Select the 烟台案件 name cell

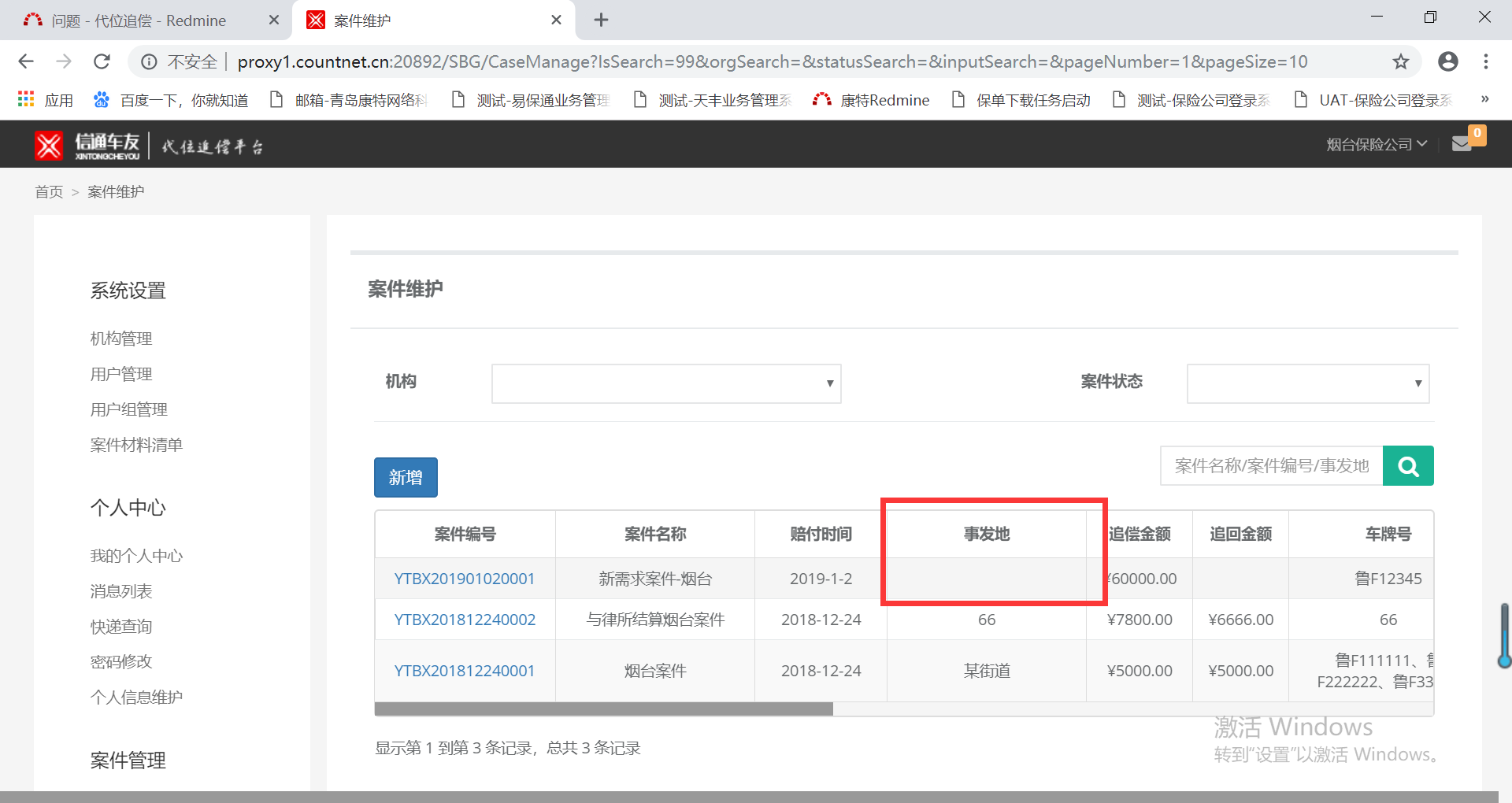click(655, 671)
